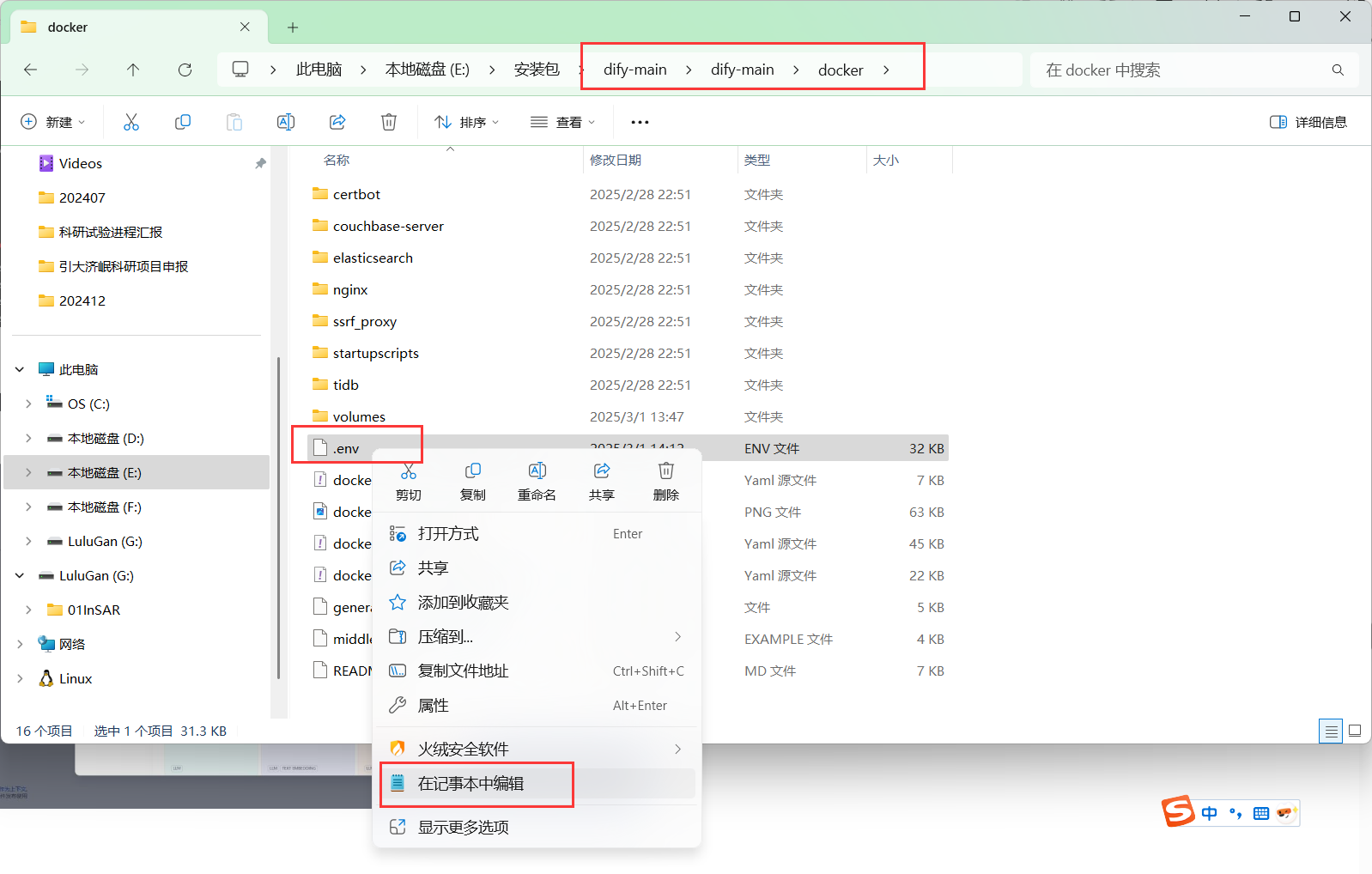
Task: Click 复制 in the context menu
Action: [473, 482]
